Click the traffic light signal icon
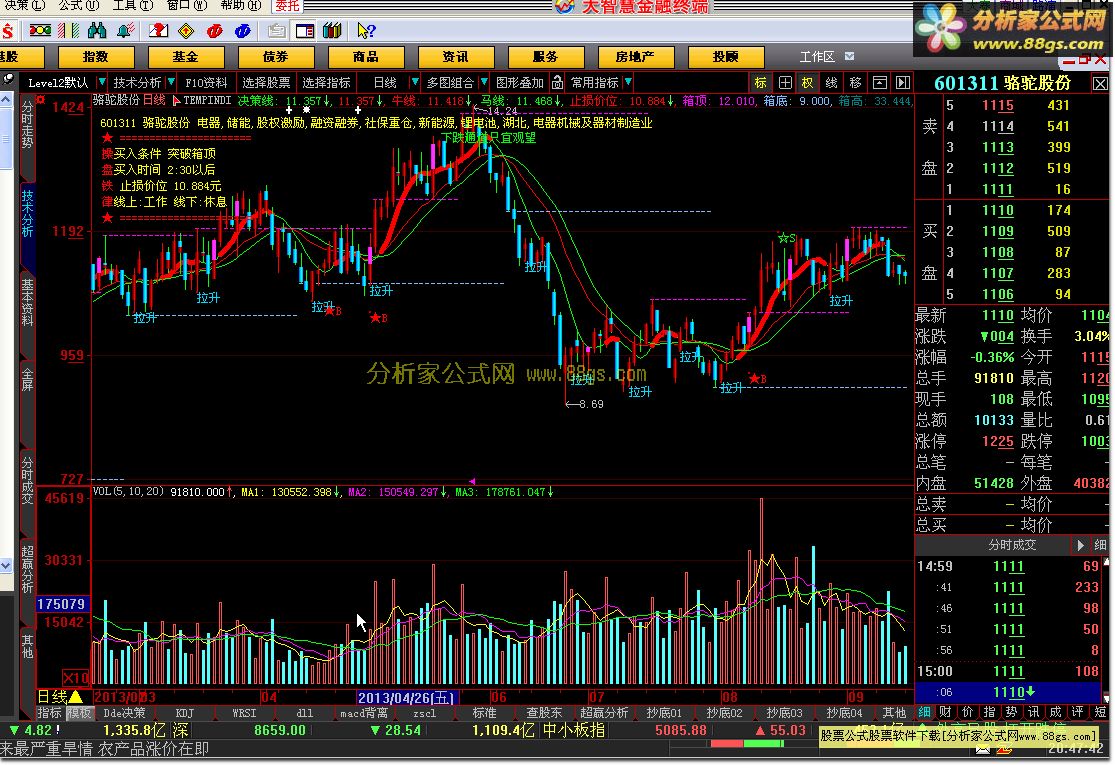Viewport: 1115px width, 765px height. 40,31
